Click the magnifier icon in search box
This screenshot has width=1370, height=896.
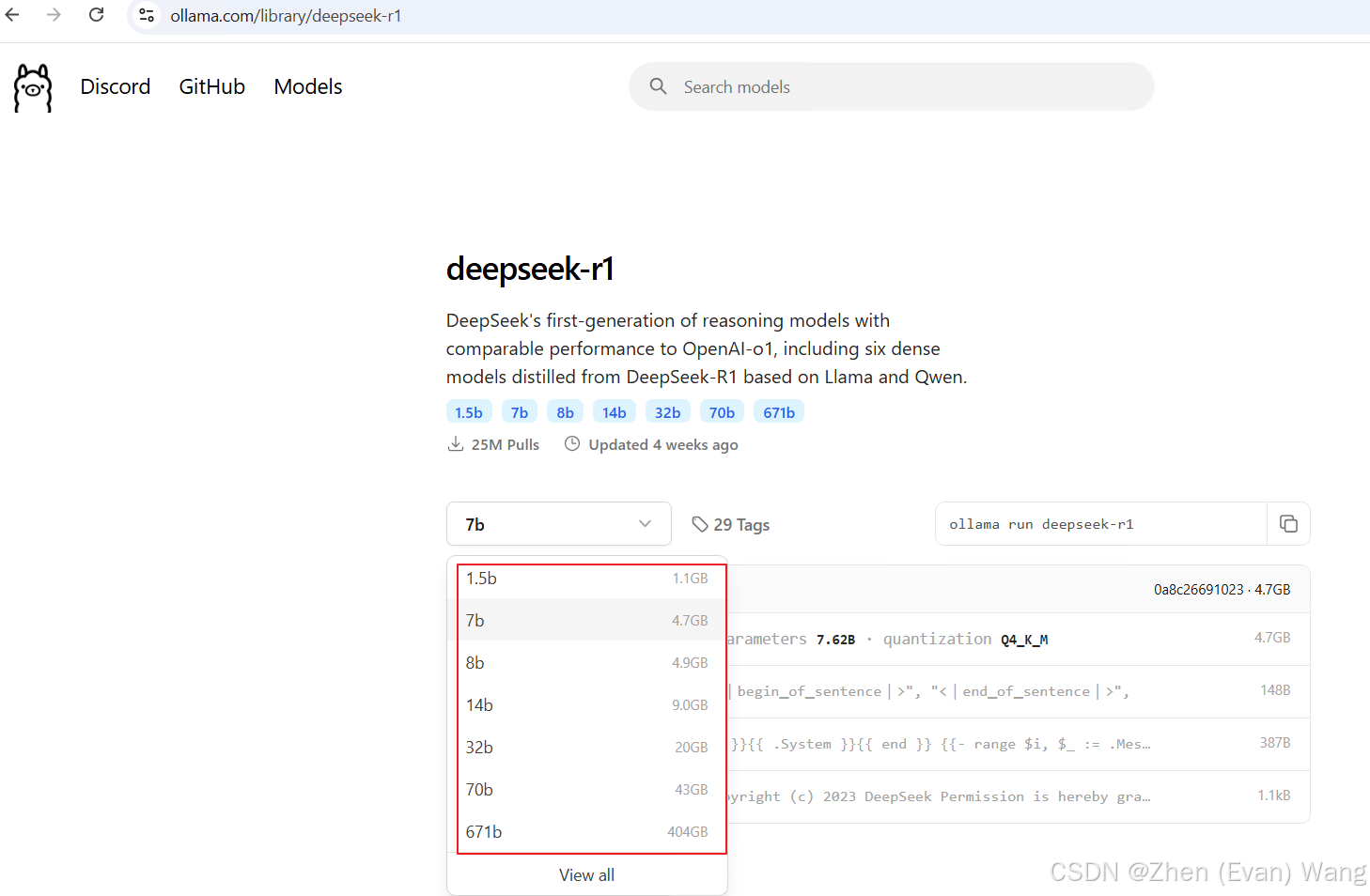click(x=659, y=86)
